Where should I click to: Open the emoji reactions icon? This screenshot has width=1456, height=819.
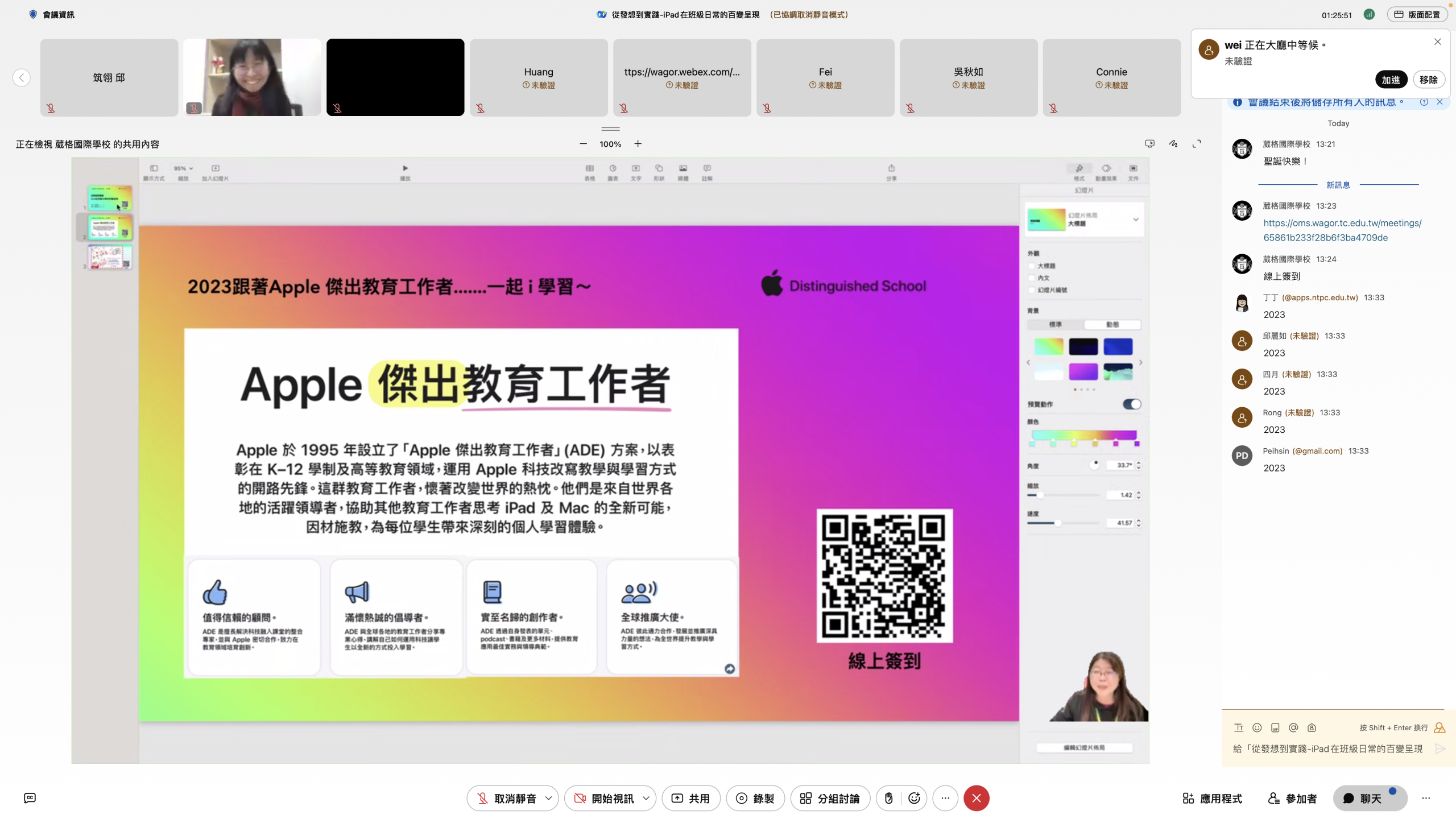coord(914,798)
